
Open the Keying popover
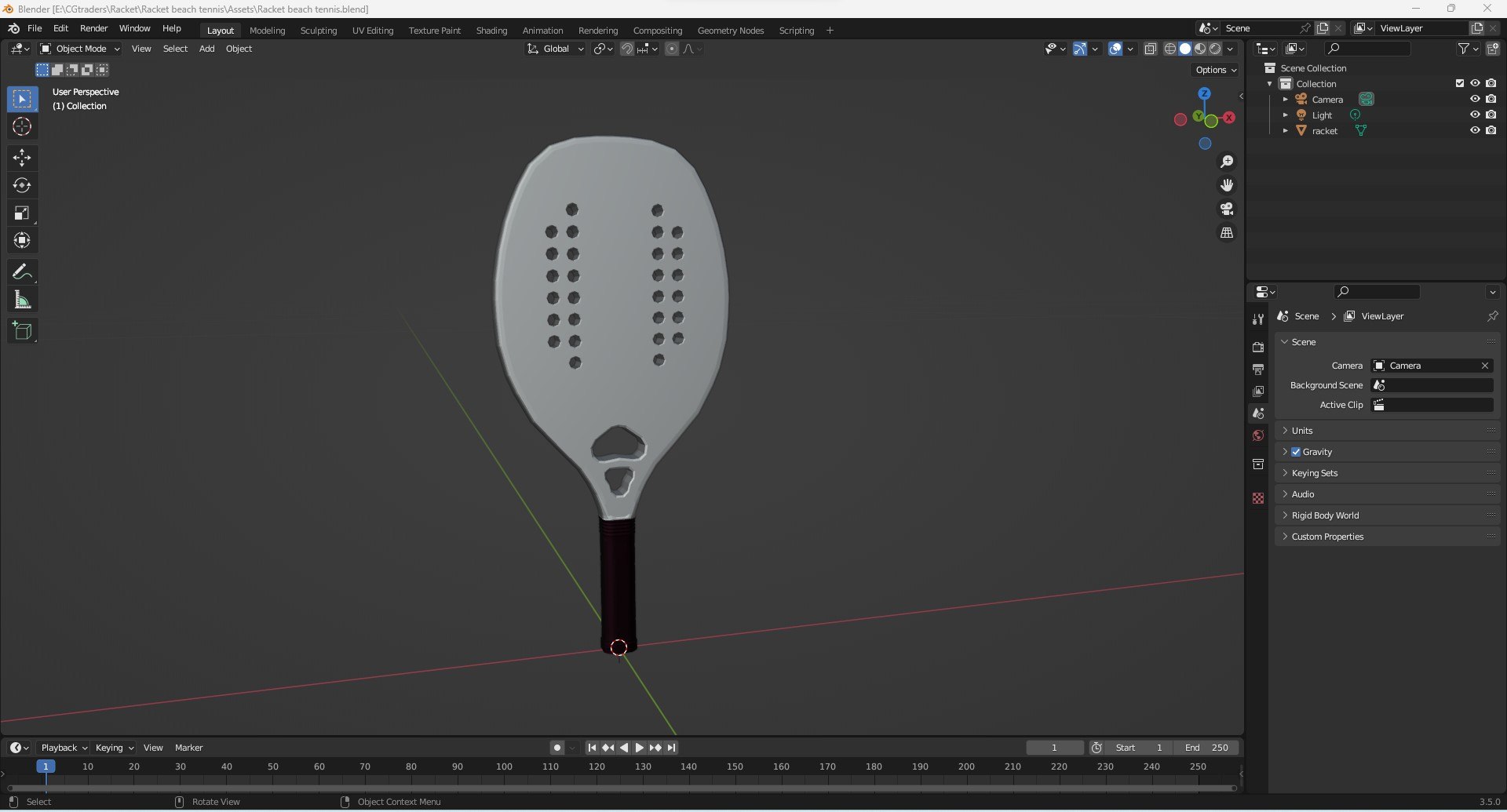click(x=115, y=748)
